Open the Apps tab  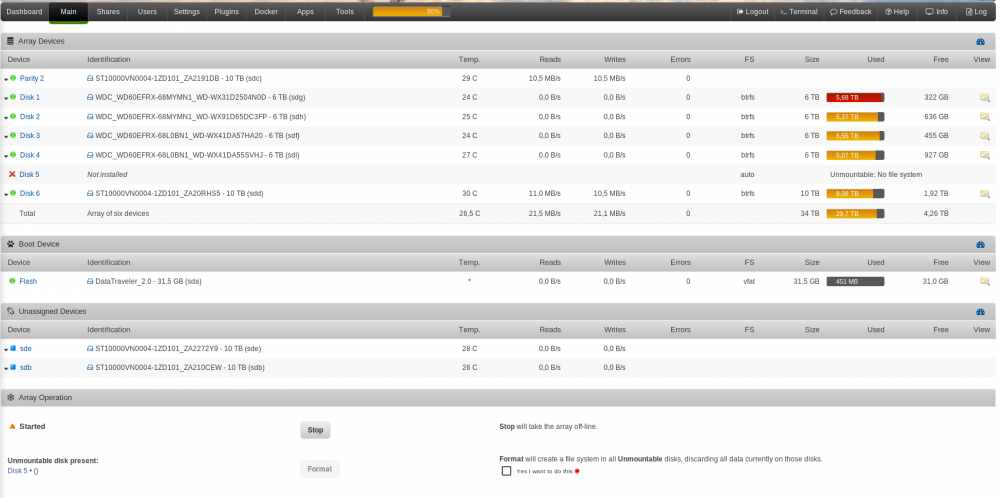point(305,11)
